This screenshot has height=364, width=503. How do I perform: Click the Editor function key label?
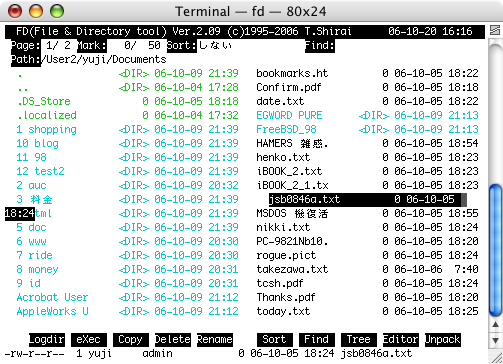pyautogui.click(x=401, y=339)
